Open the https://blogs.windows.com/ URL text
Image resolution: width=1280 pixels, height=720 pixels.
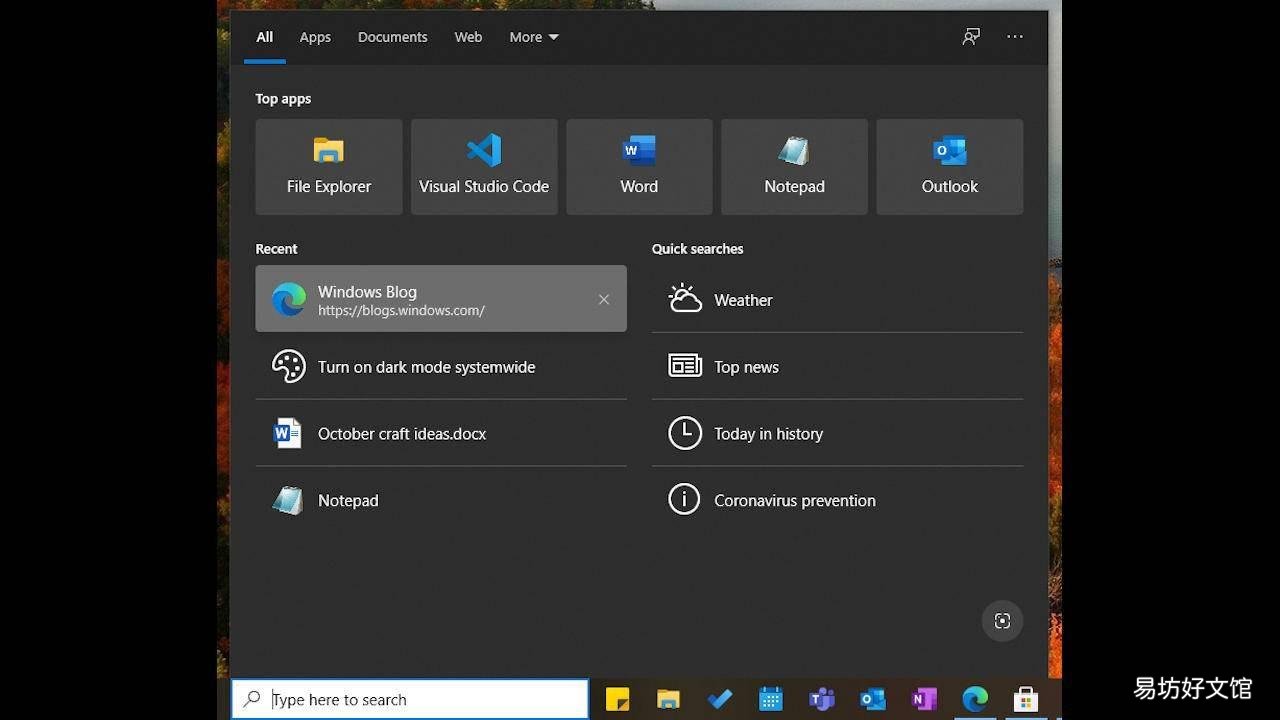[x=401, y=311]
